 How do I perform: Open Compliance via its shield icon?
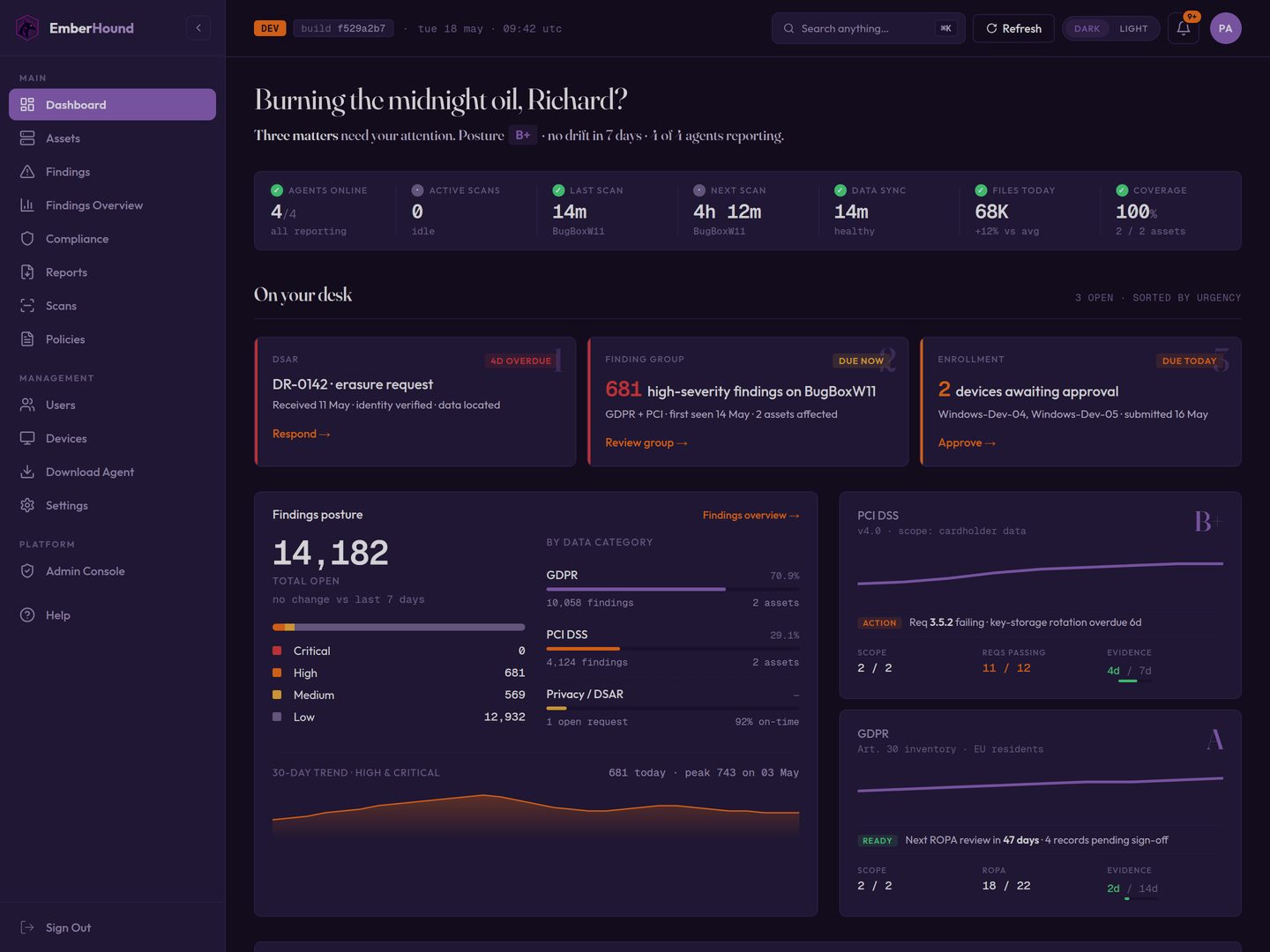(27, 239)
